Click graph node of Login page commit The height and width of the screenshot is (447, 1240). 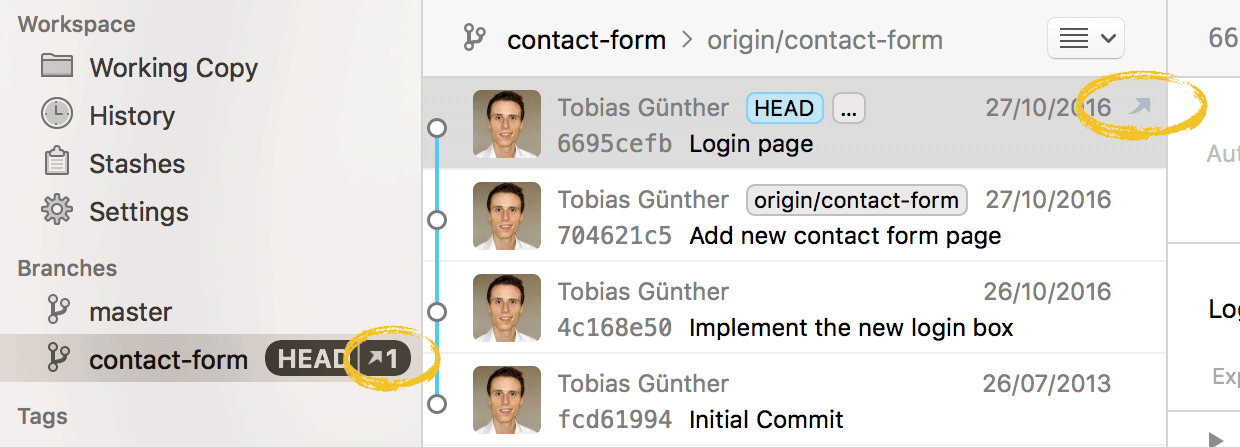(436, 128)
